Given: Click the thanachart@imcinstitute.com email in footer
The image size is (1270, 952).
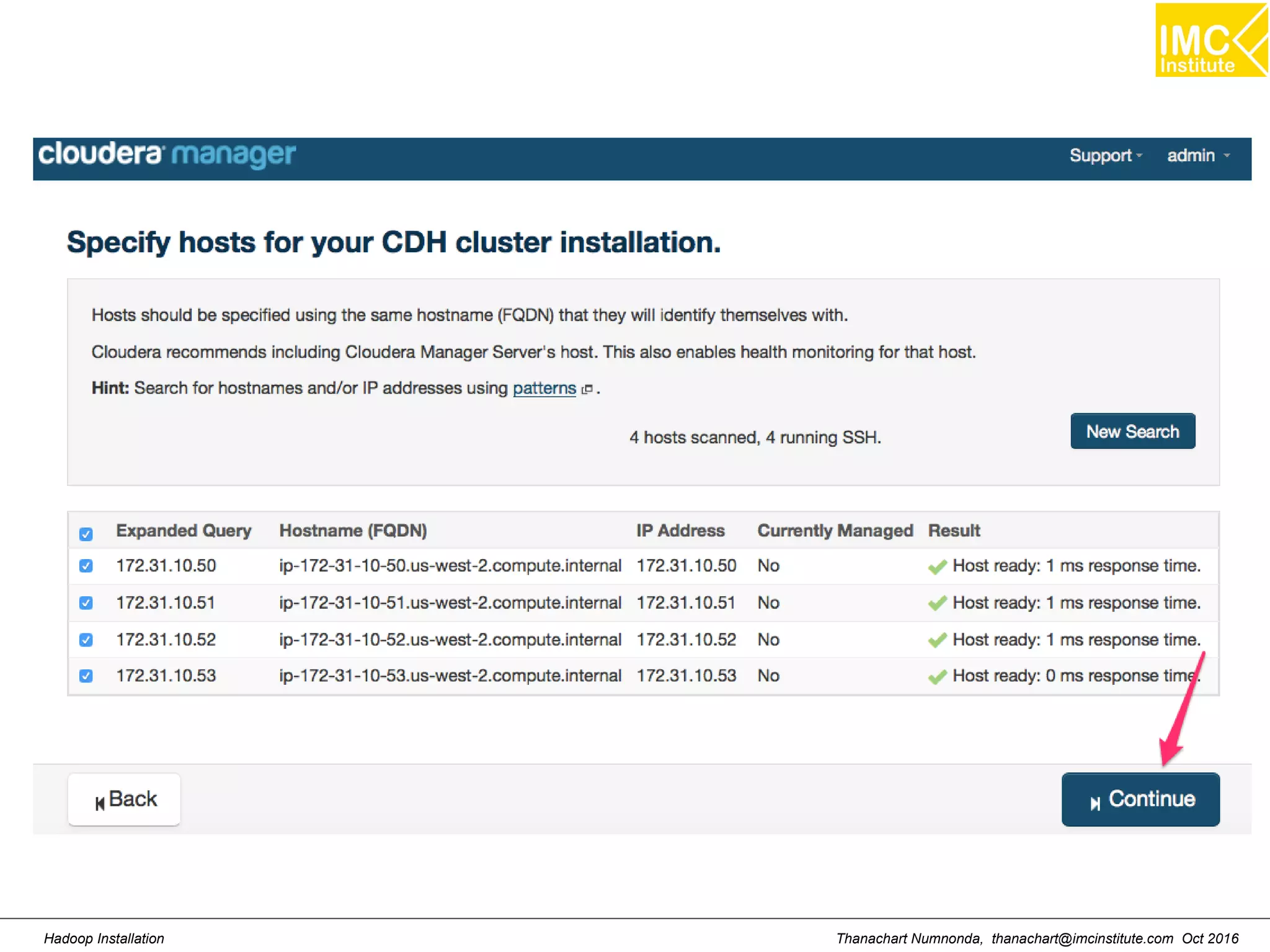Looking at the screenshot, I should tap(1082, 938).
